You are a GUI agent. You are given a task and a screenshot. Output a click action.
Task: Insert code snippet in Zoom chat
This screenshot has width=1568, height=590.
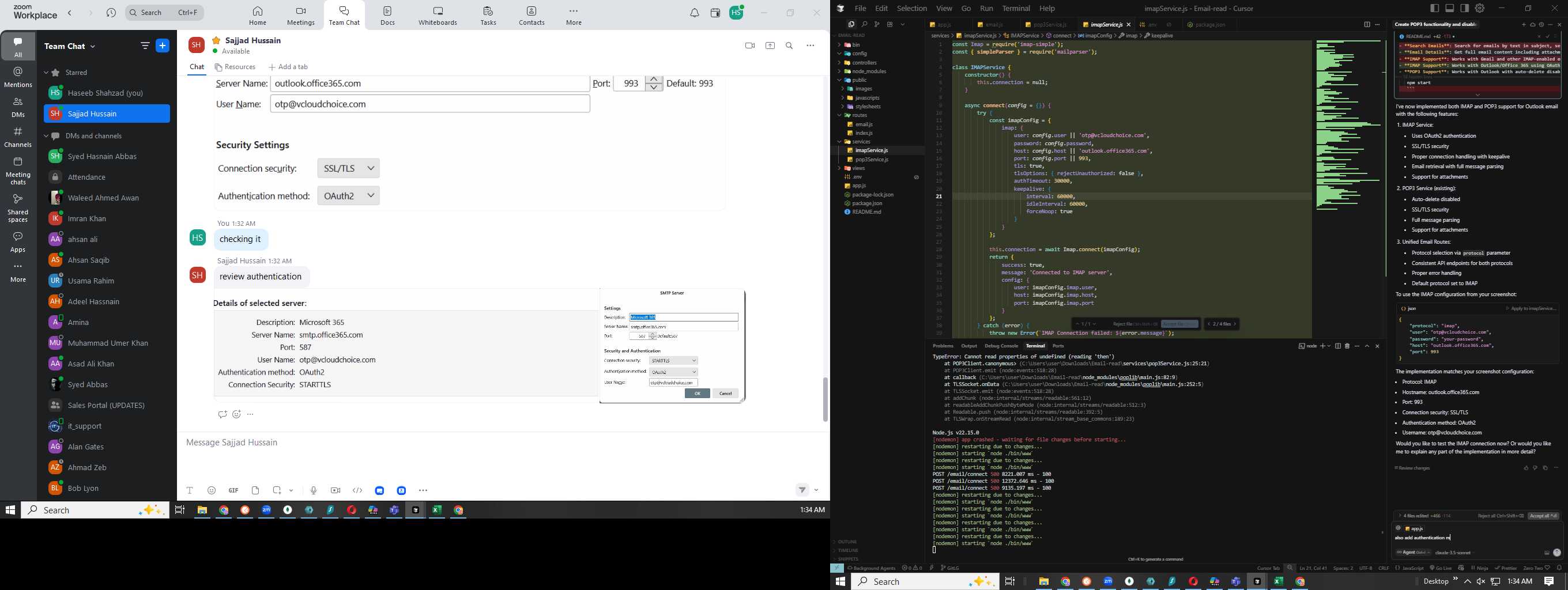(357, 490)
